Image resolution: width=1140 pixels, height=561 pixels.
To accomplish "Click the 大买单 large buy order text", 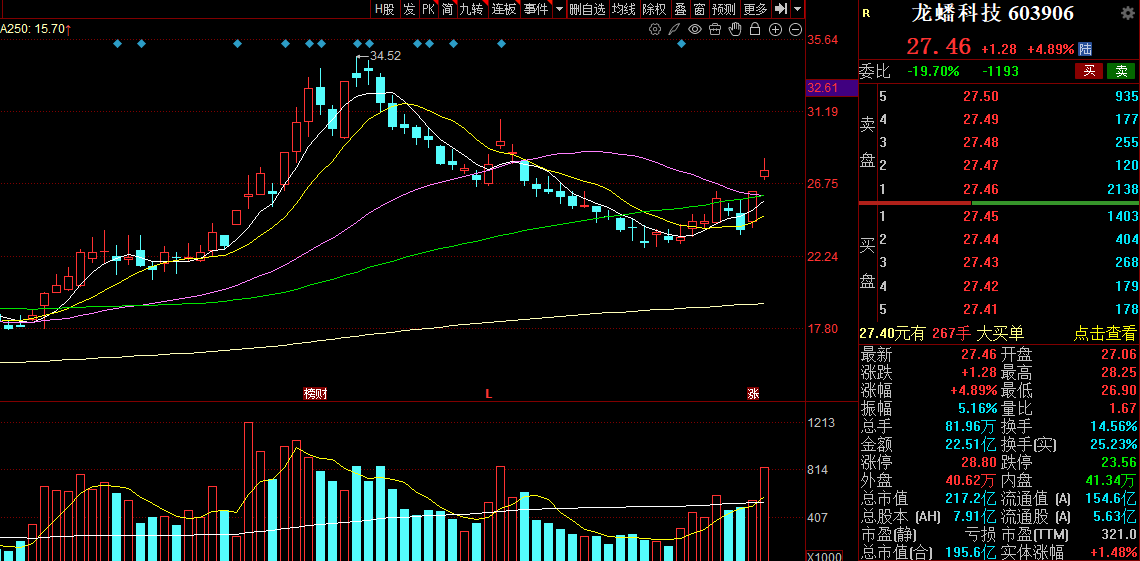I will tap(1000, 334).
